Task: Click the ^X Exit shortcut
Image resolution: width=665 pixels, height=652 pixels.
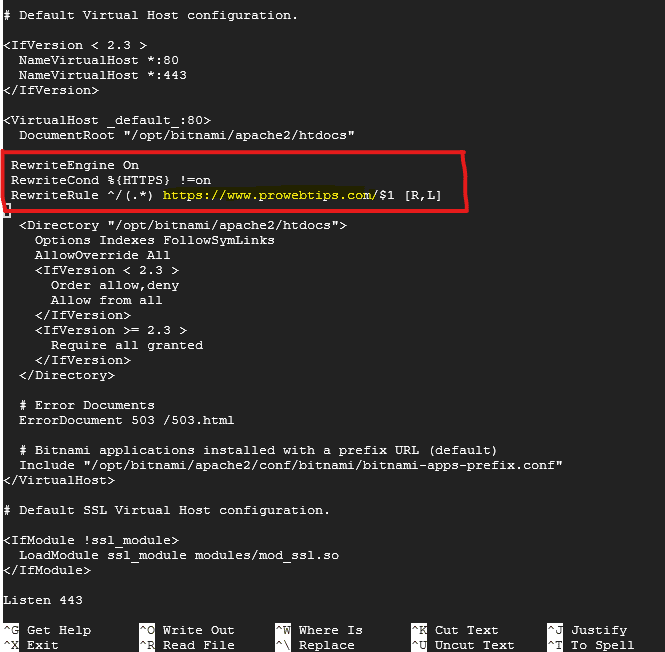Action: click(x=31, y=645)
